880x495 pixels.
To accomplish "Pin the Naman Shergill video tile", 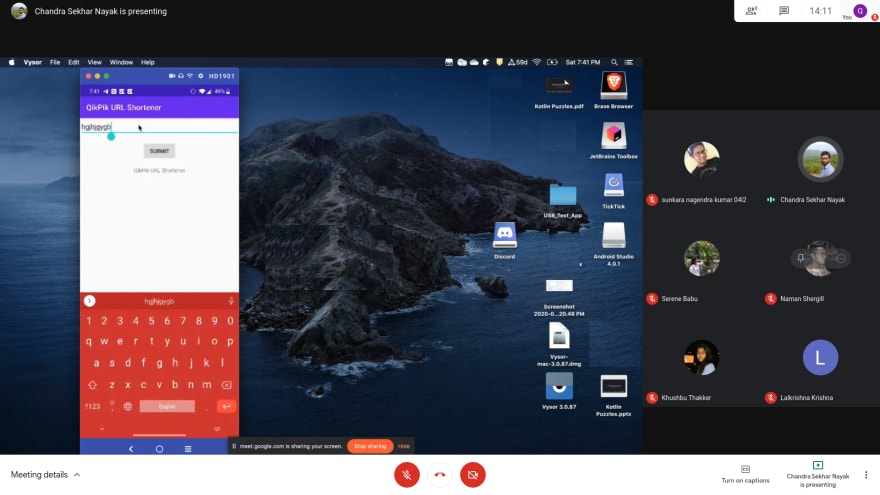I will click(x=800, y=258).
